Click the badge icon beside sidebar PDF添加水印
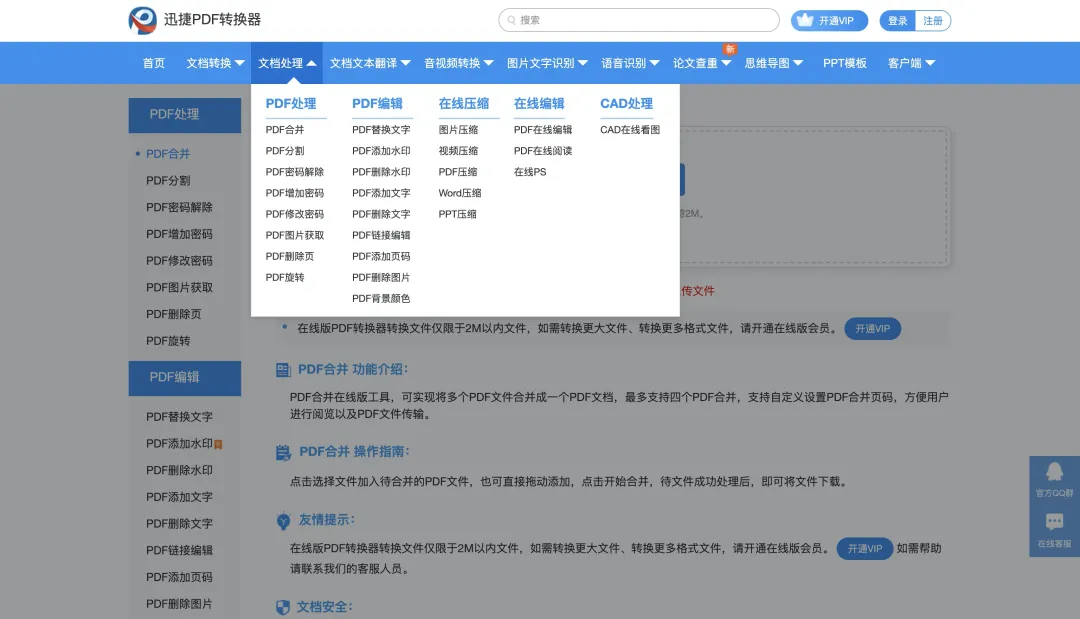 pos(218,444)
